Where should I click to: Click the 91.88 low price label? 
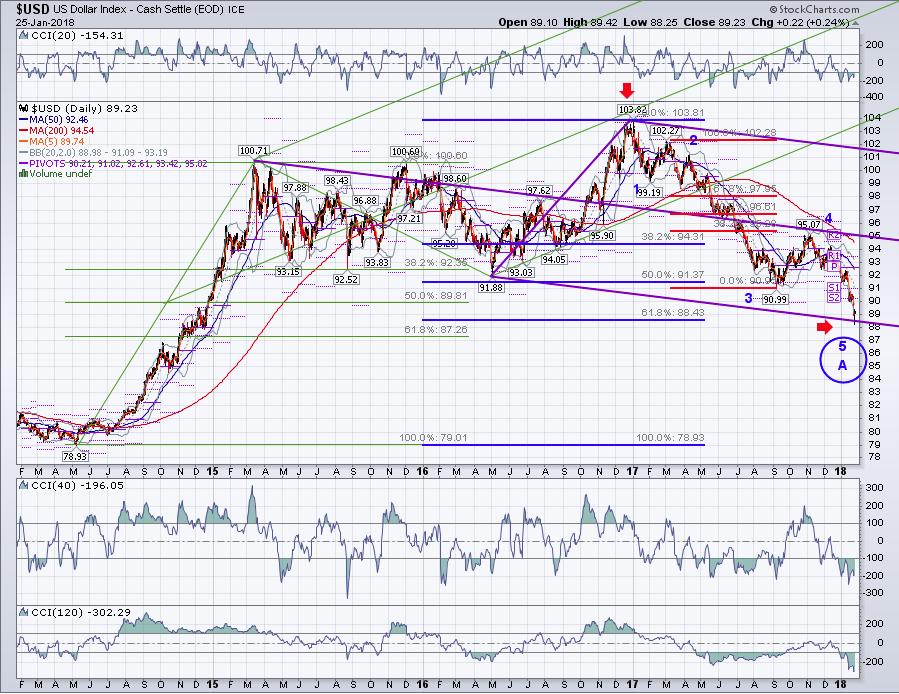tap(491, 288)
